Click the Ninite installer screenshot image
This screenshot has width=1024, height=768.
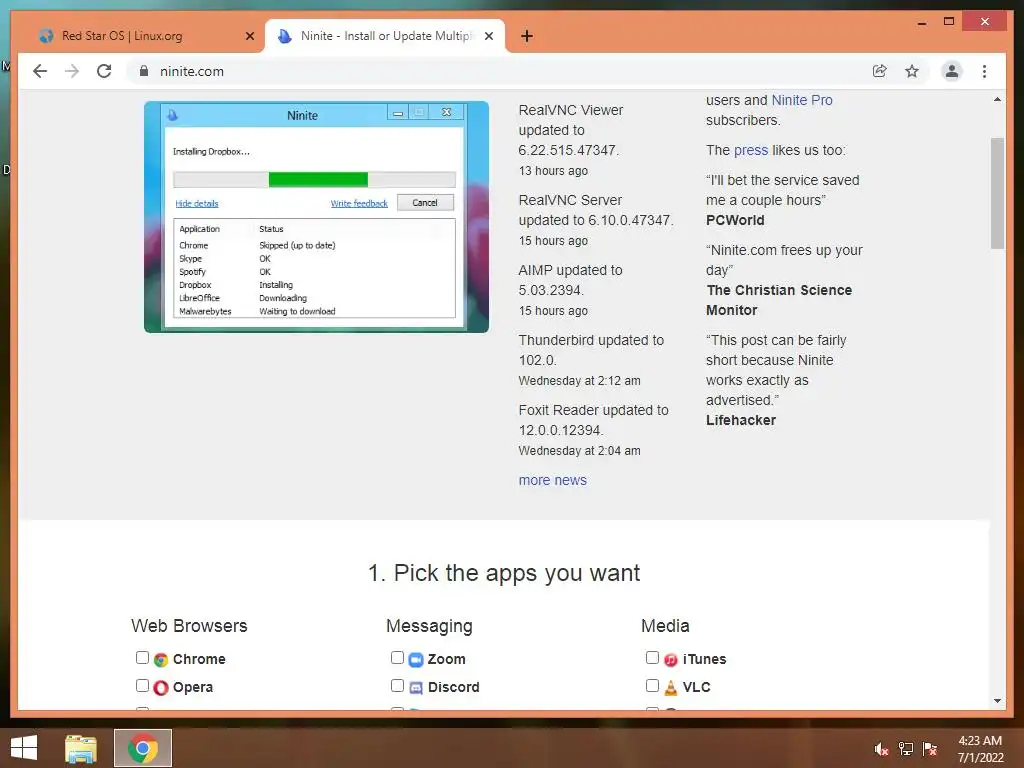click(316, 217)
